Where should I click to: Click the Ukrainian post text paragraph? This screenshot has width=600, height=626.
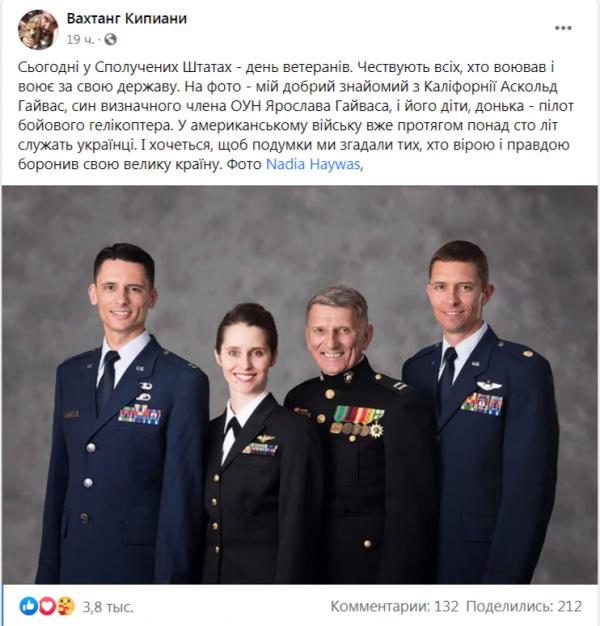[x=295, y=115]
